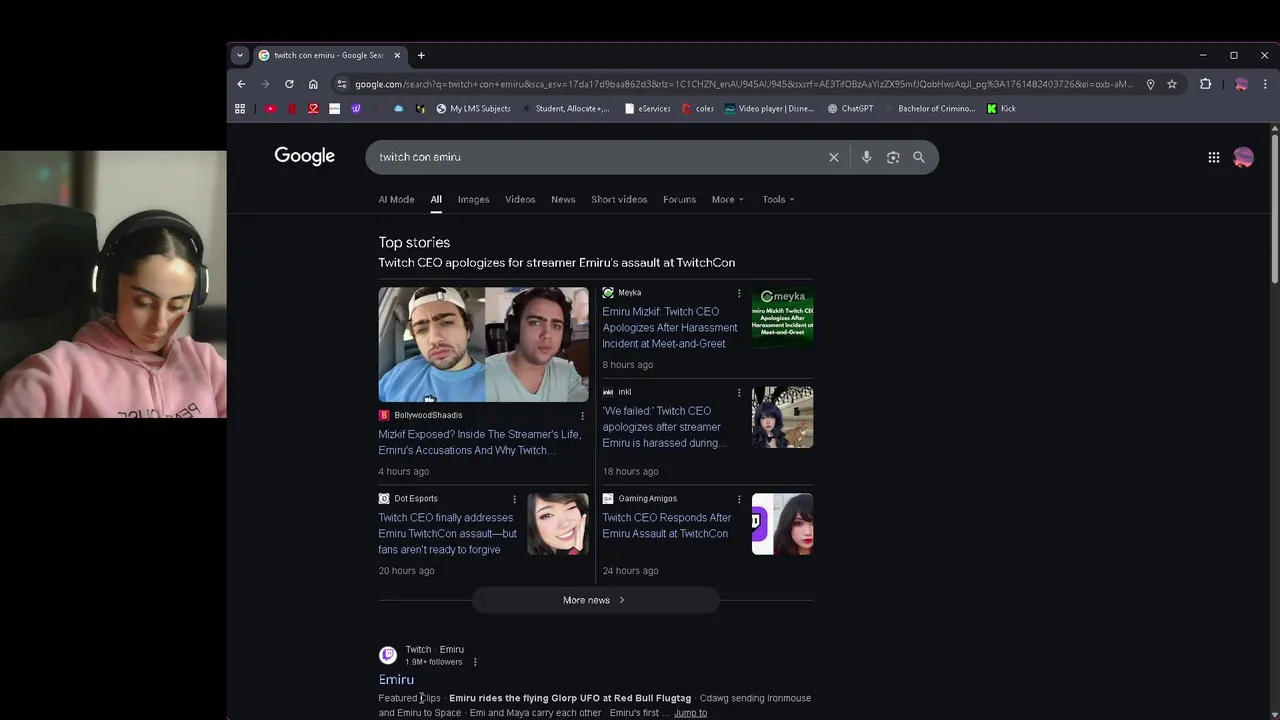Open headline Twitch CEO apologizes for streamer Emiru's assault
Screen dimensions: 1280x720
[x=556, y=263]
